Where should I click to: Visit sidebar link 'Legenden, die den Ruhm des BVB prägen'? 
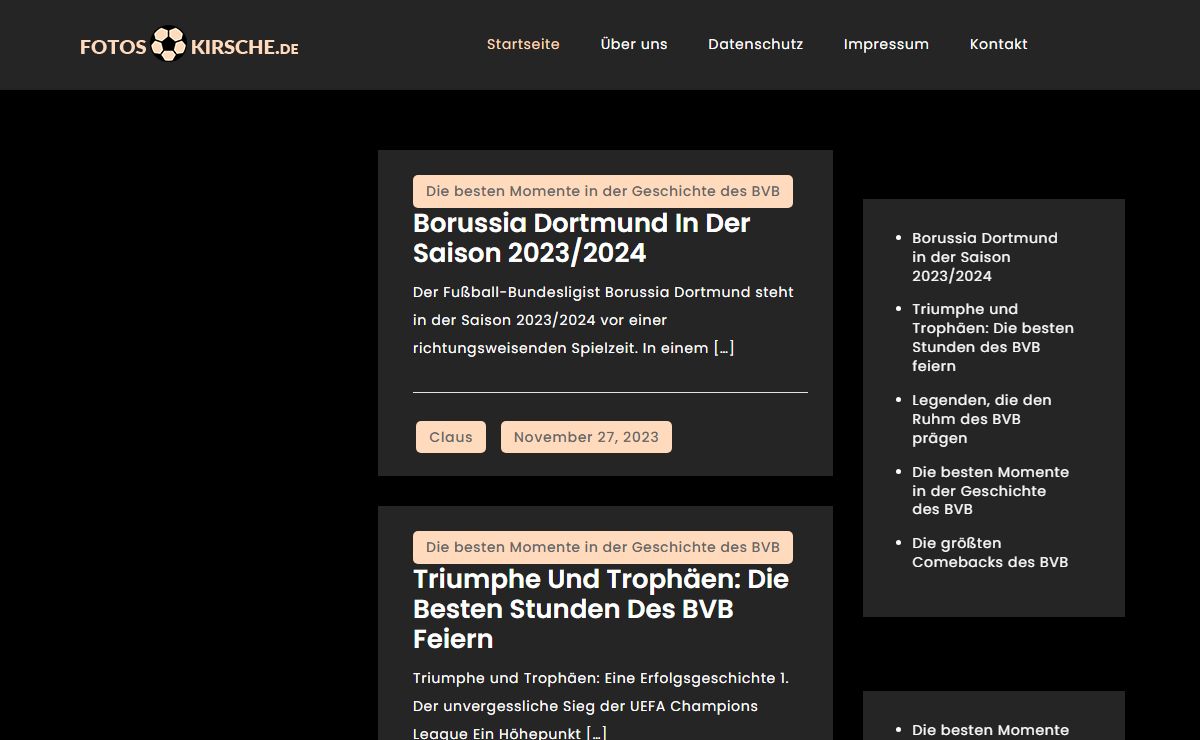tap(981, 419)
